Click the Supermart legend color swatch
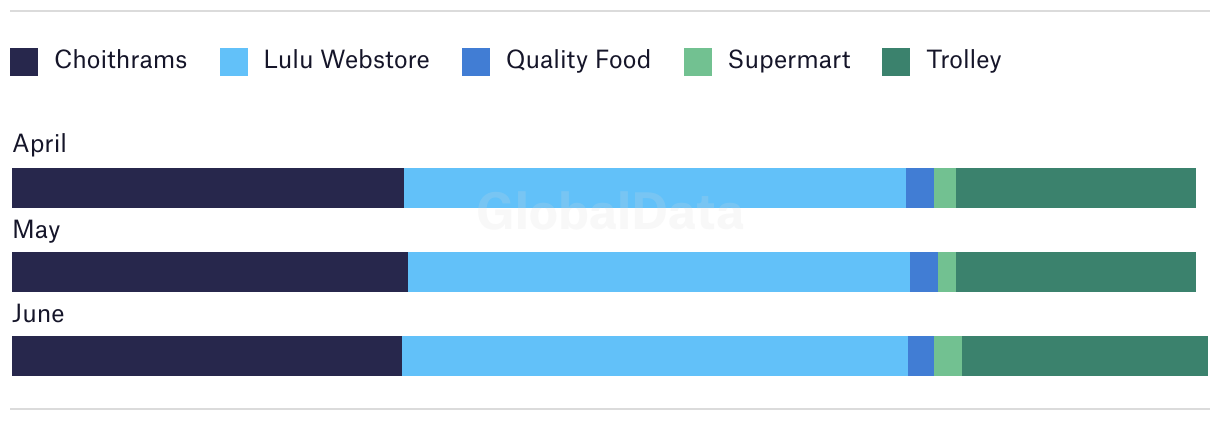Image resolution: width=1220 pixels, height=422 pixels. coord(698,62)
